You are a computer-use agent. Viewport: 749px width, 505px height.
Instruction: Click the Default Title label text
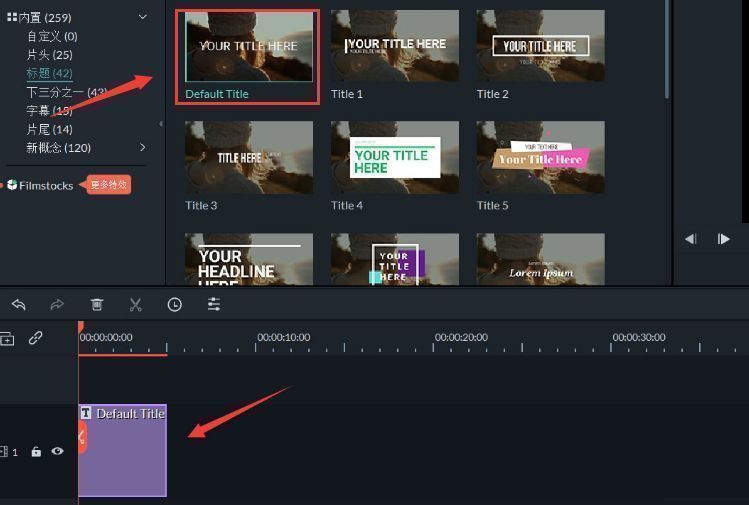click(x=217, y=94)
